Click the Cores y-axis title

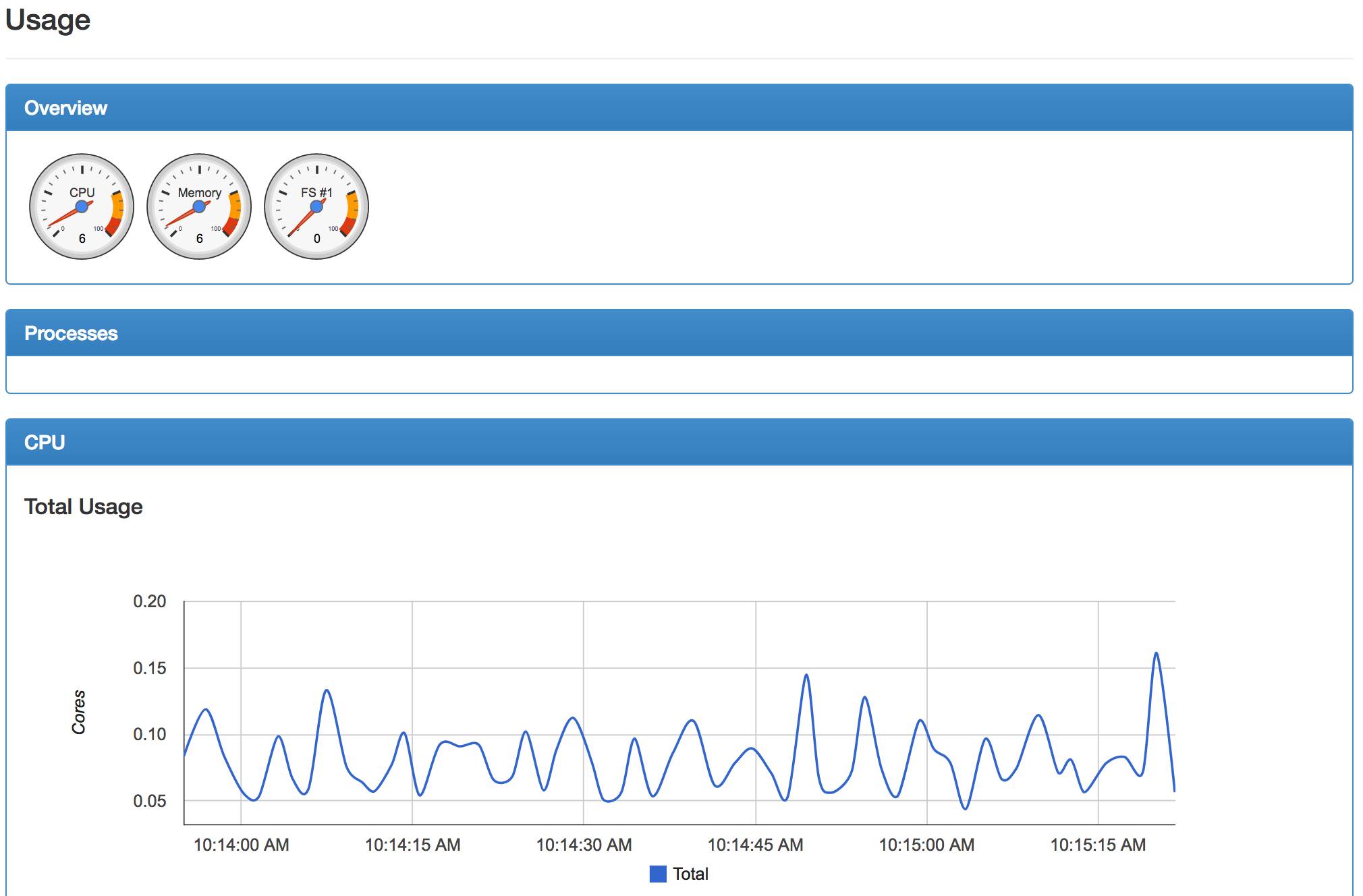79,712
